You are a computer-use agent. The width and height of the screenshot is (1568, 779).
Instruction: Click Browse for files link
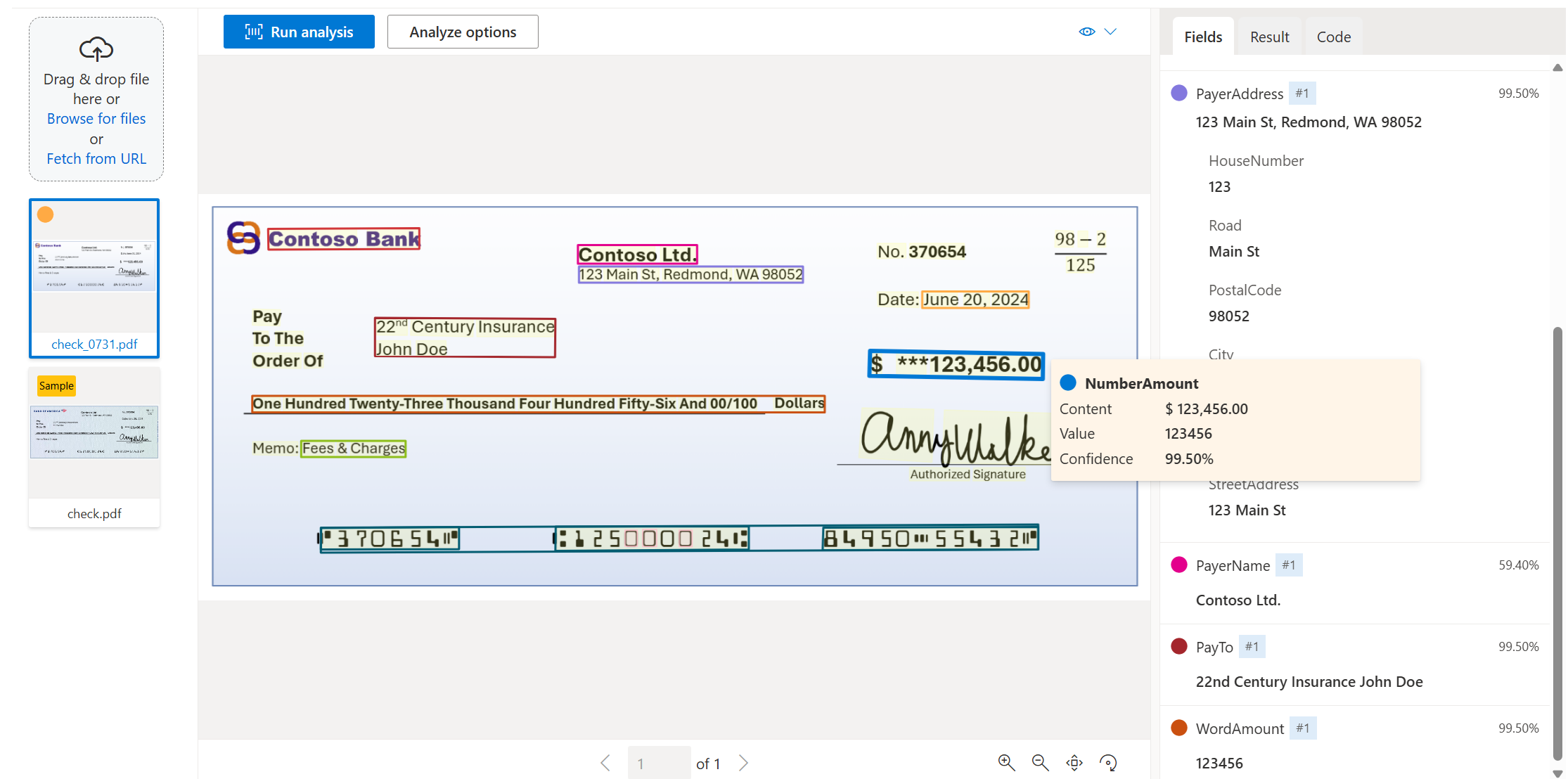pos(97,118)
